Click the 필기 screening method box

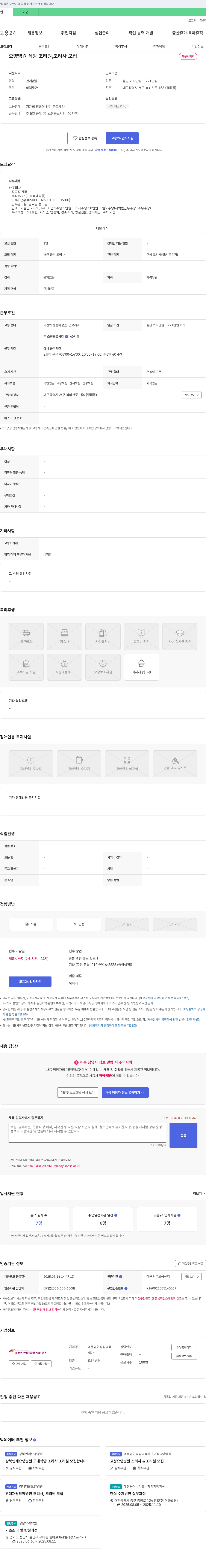pyautogui.click(x=127, y=924)
